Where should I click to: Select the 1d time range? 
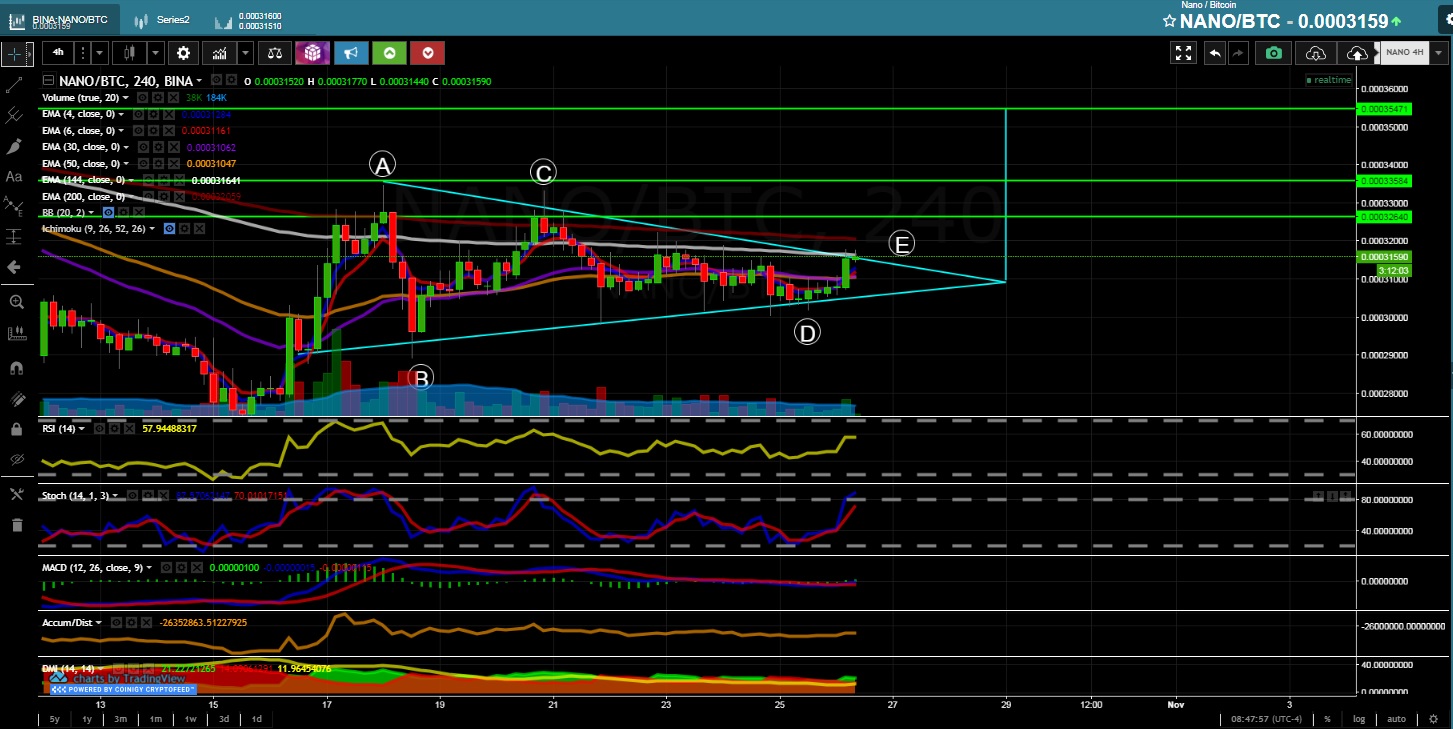257,719
